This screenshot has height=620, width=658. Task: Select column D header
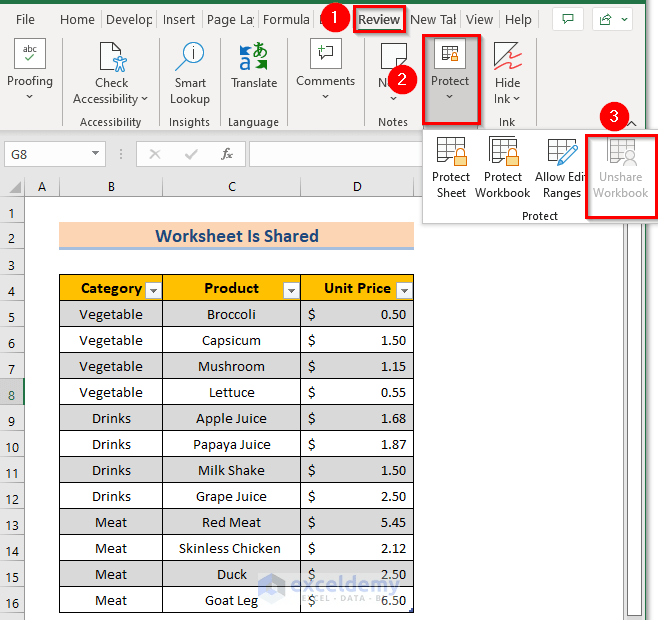[357, 187]
